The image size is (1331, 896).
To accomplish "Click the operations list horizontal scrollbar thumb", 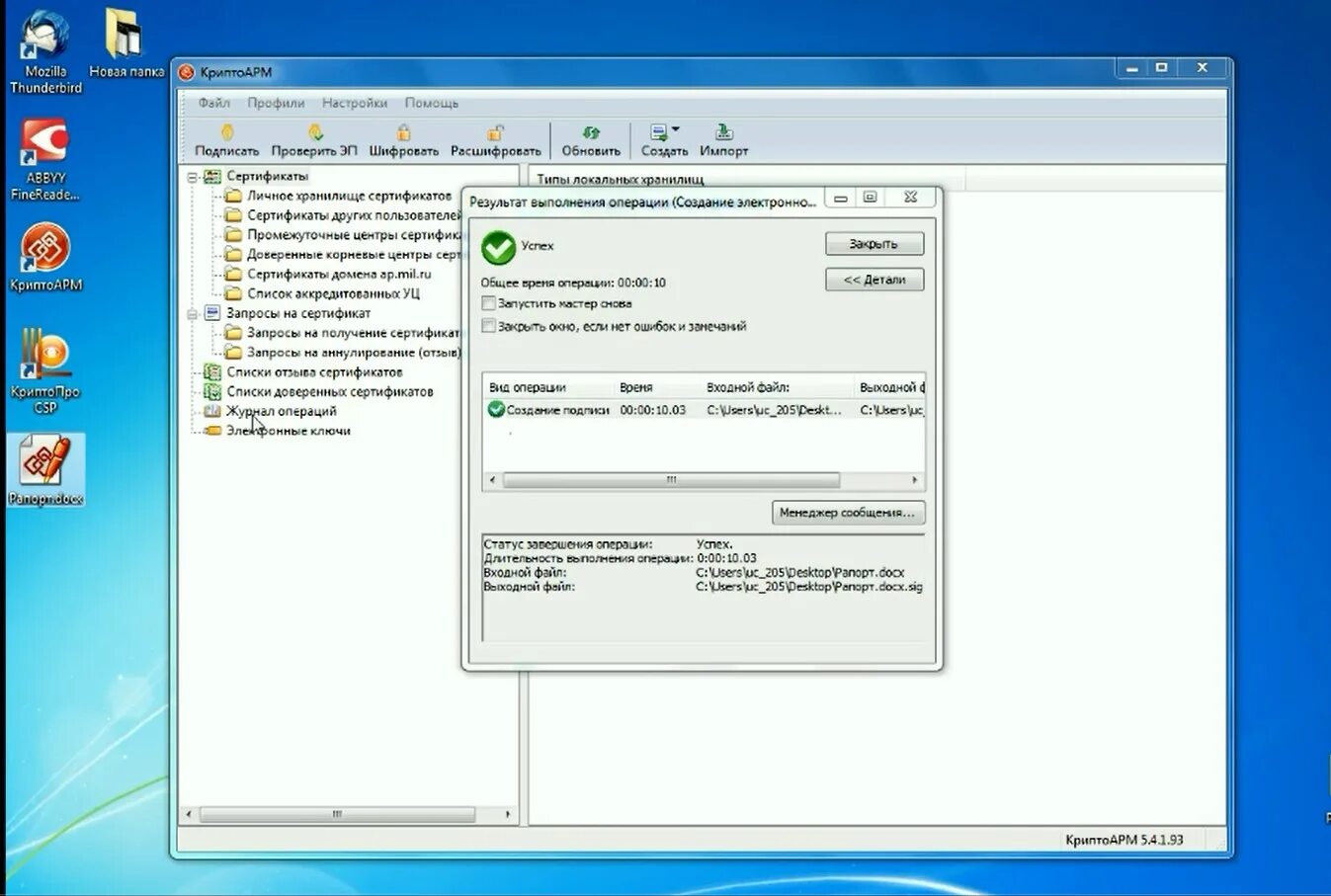I will point(671,480).
